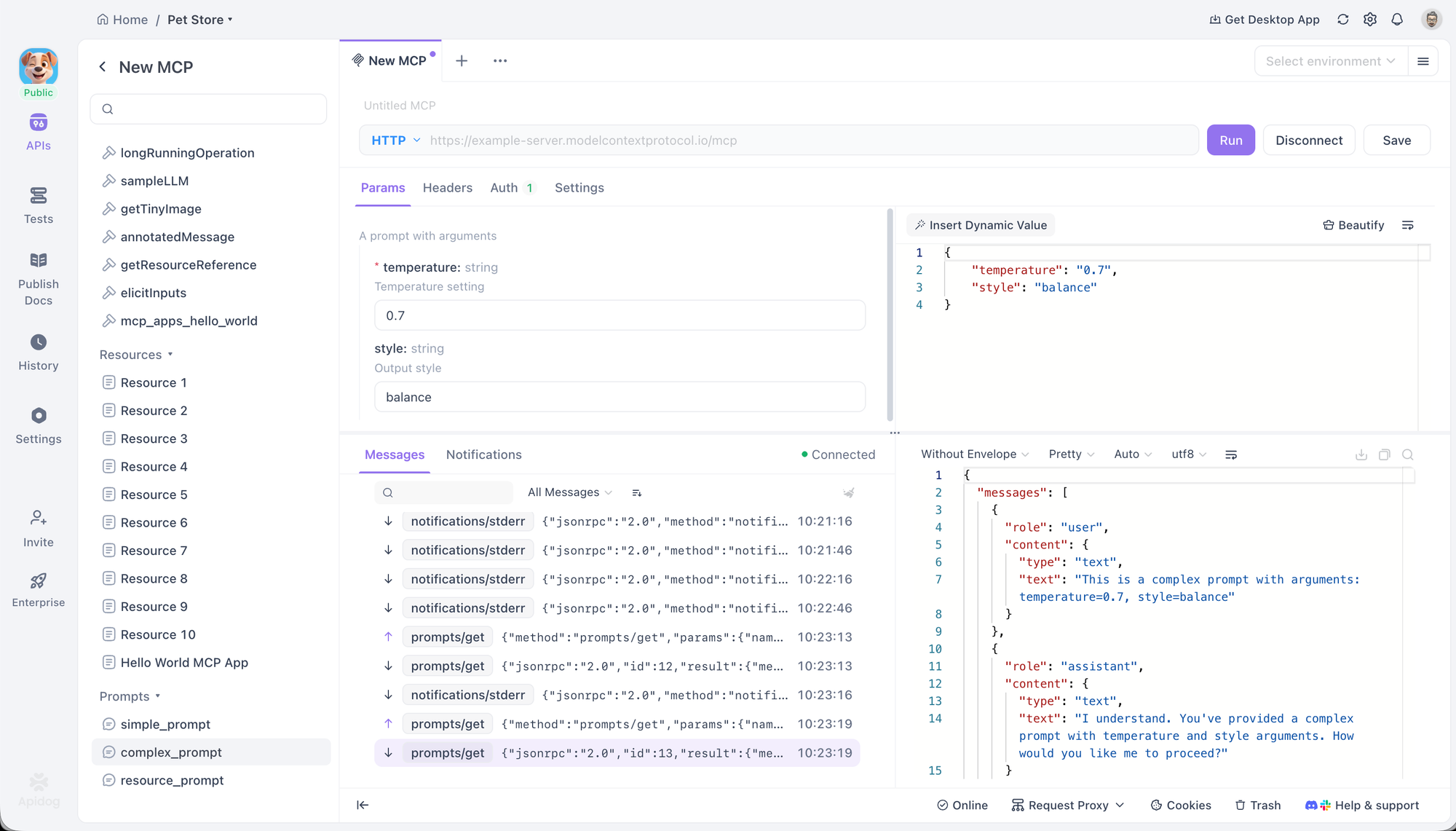
Task: Click the notifications bell icon
Action: coord(1396,20)
